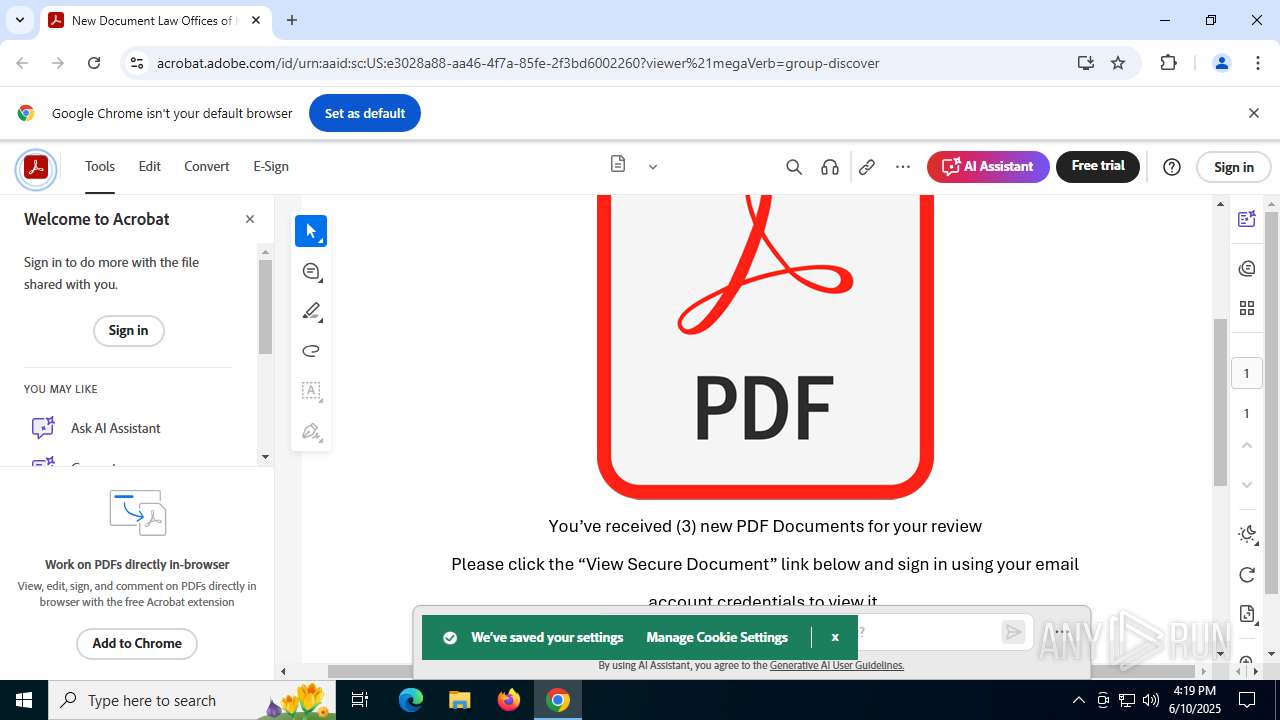Open the Edit menu

[x=150, y=167]
